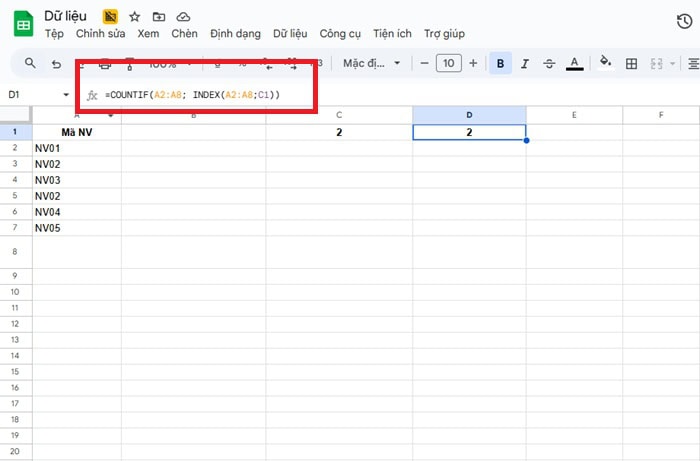This screenshot has height=461, width=700.
Task: Open the horizontal align icon
Action: click(693, 63)
